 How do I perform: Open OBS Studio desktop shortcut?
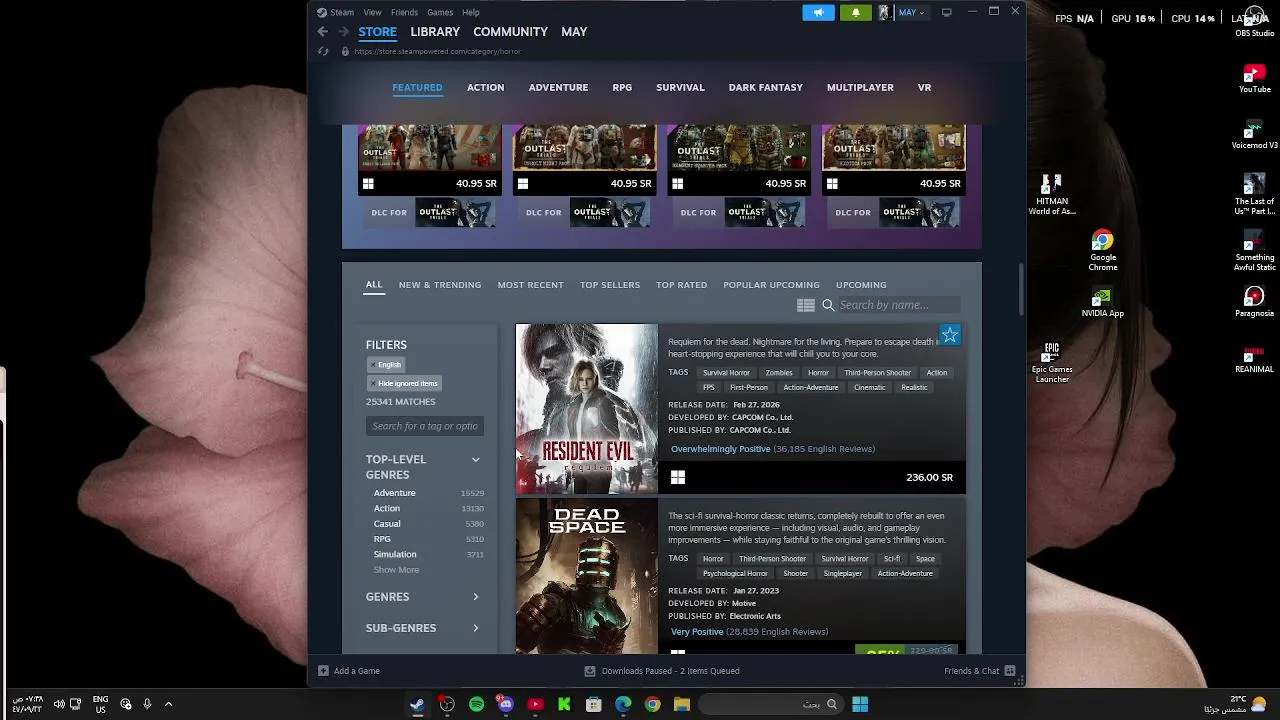pos(1255,24)
